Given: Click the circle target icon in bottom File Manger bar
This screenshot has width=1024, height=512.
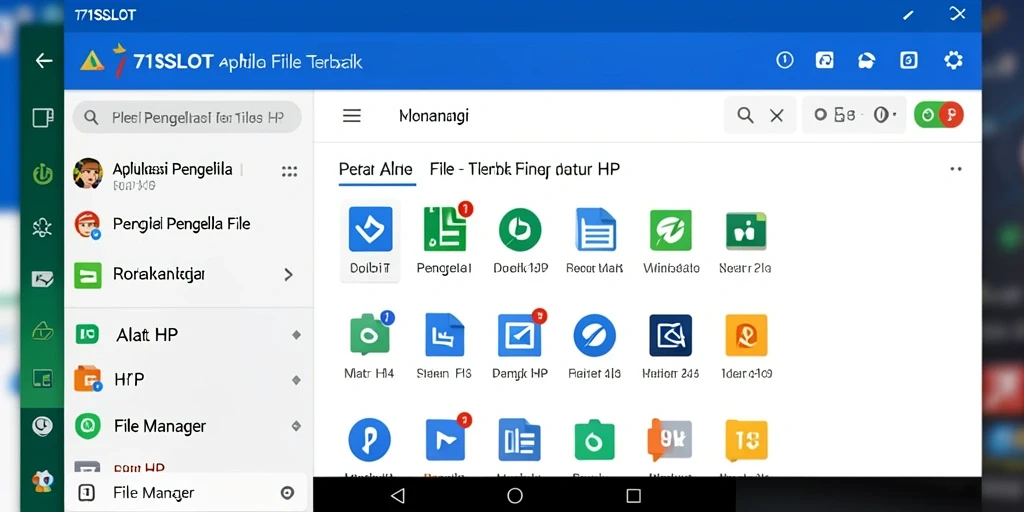Looking at the screenshot, I should pyautogui.click(x=287, y=493).
